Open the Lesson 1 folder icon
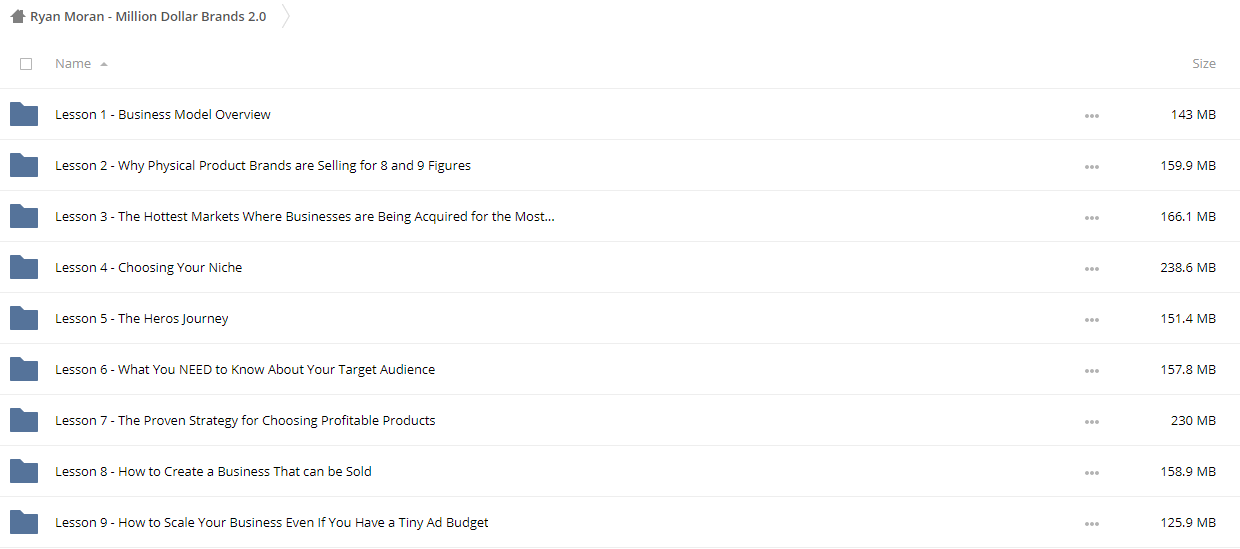Viewport: 1240px width, 549px height. [x=24, y=114]
